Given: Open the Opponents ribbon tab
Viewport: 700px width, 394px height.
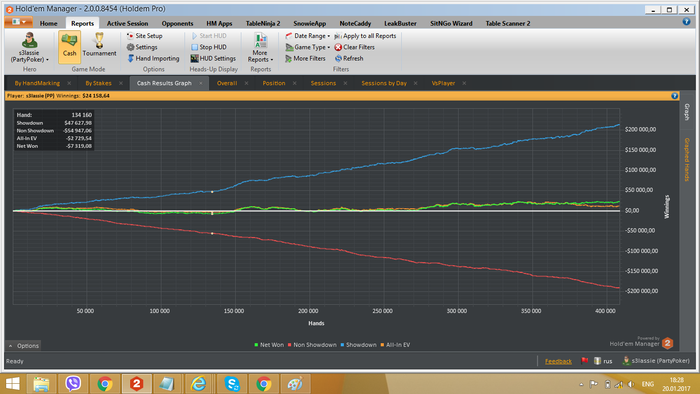Looking at the screenshot, I should click(177, 23).
